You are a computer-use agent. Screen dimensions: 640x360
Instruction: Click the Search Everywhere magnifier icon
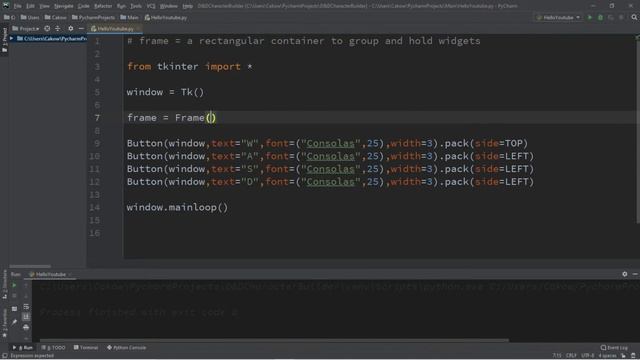pos(634,18)
